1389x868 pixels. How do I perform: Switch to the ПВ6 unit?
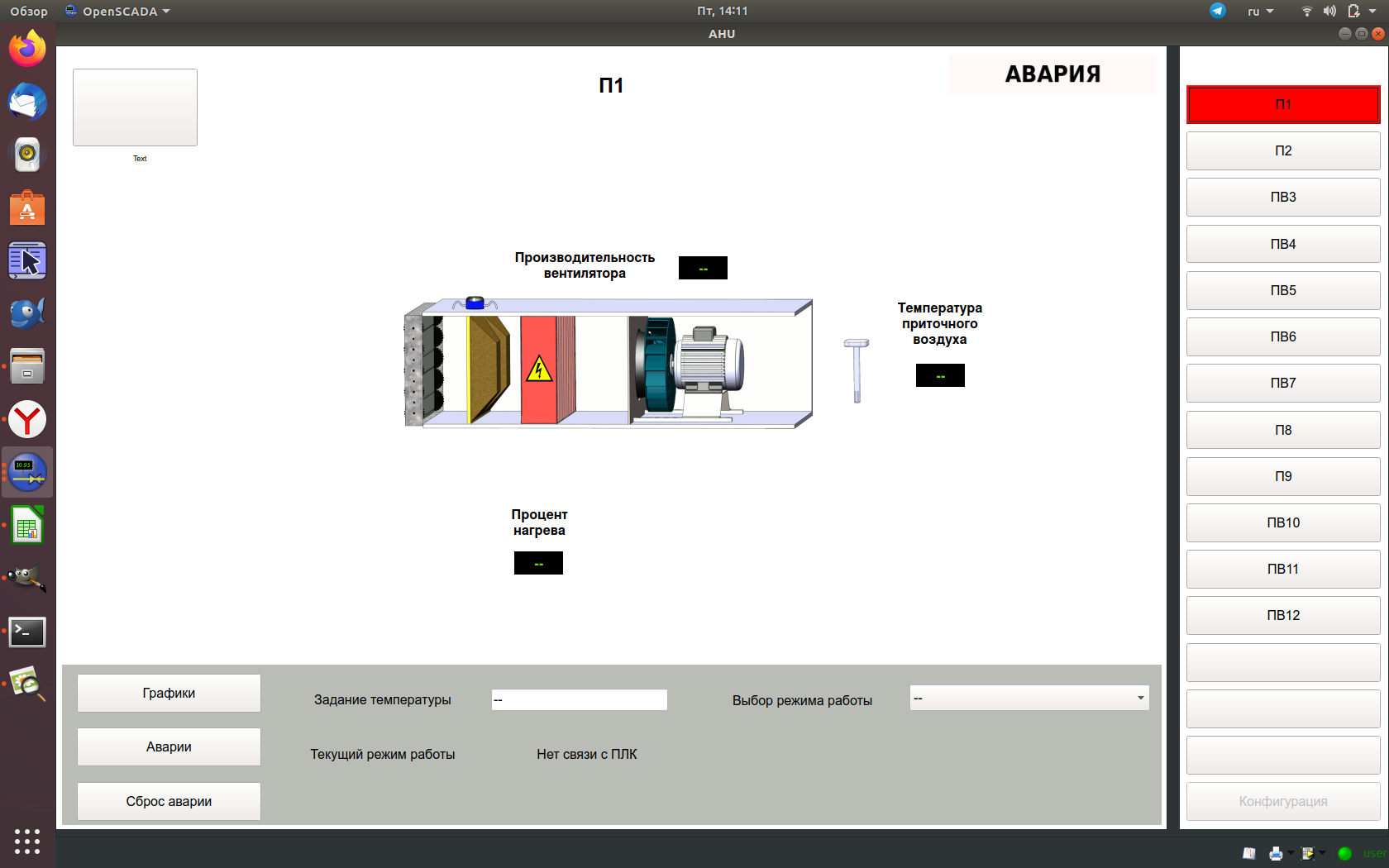[x=1282, y=336]
